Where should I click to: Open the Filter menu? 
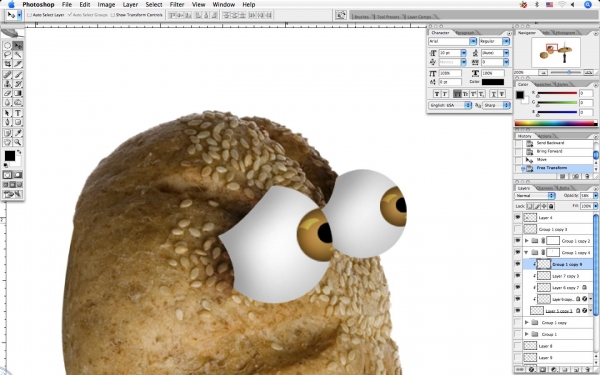click(x=177, y=5)
